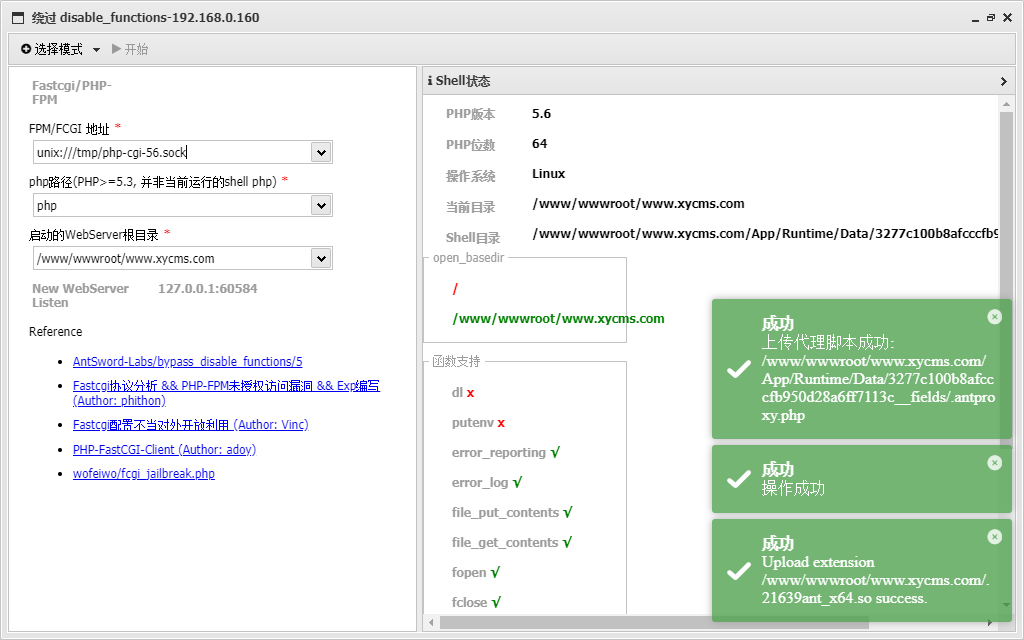Viewport: 1024px width, 640px height.
Task: Click checkmark icon in 操作成功 toast
Action: click(x=739, y=479)
